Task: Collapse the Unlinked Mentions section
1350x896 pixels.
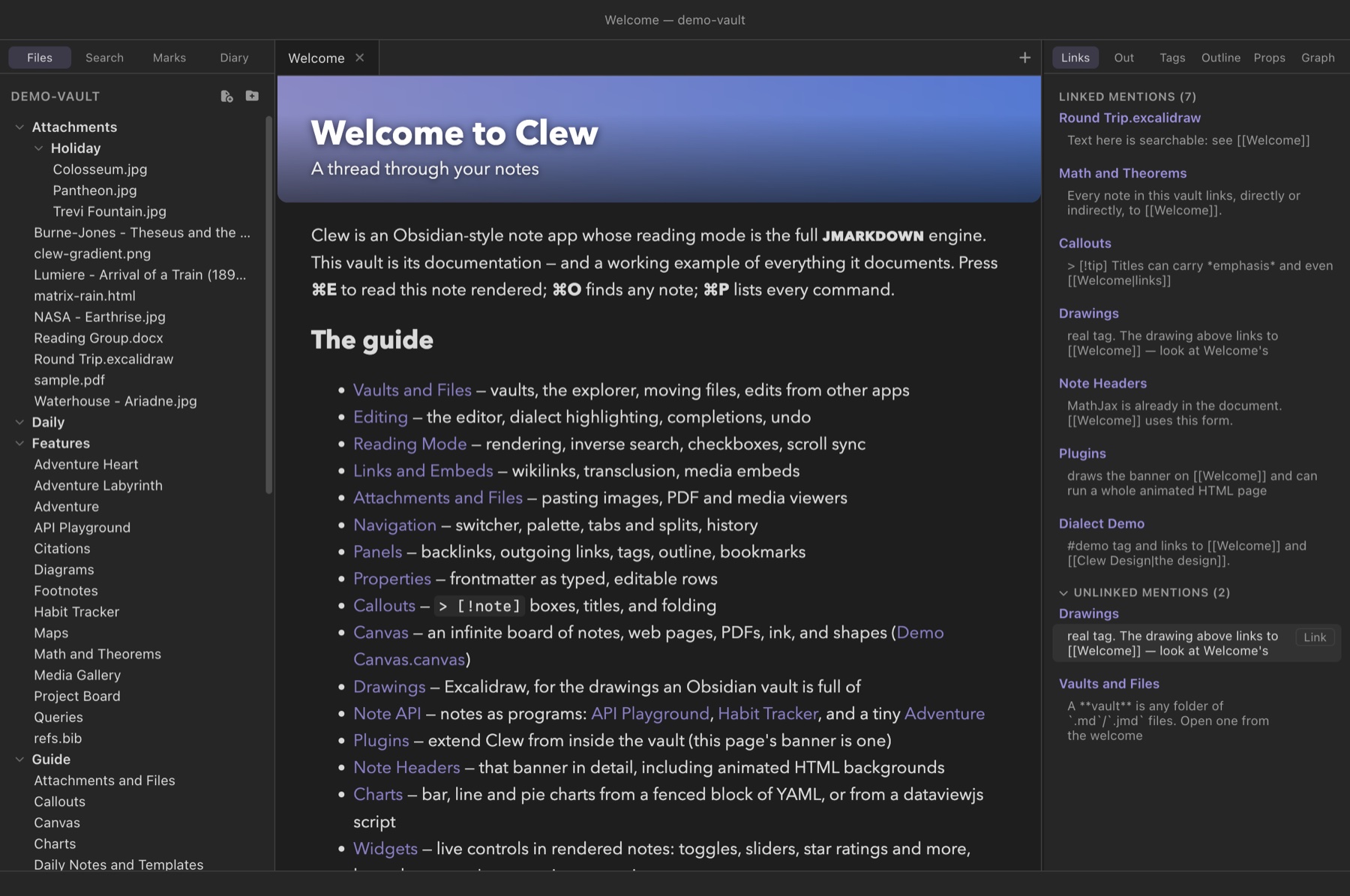Action: [1063, 592]
